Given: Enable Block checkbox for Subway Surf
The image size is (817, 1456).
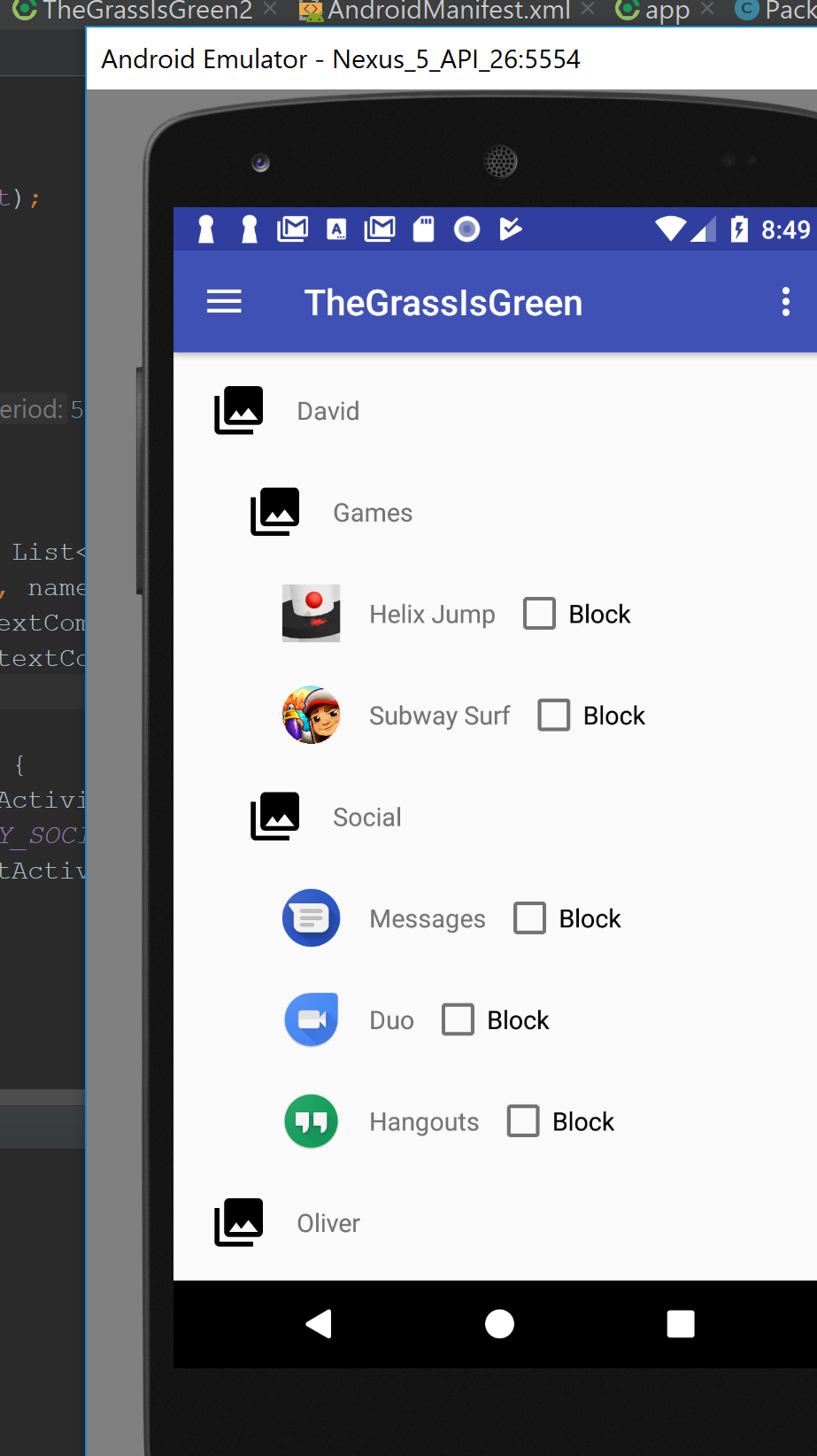Looking at the screenshot, I should [554, 715].
